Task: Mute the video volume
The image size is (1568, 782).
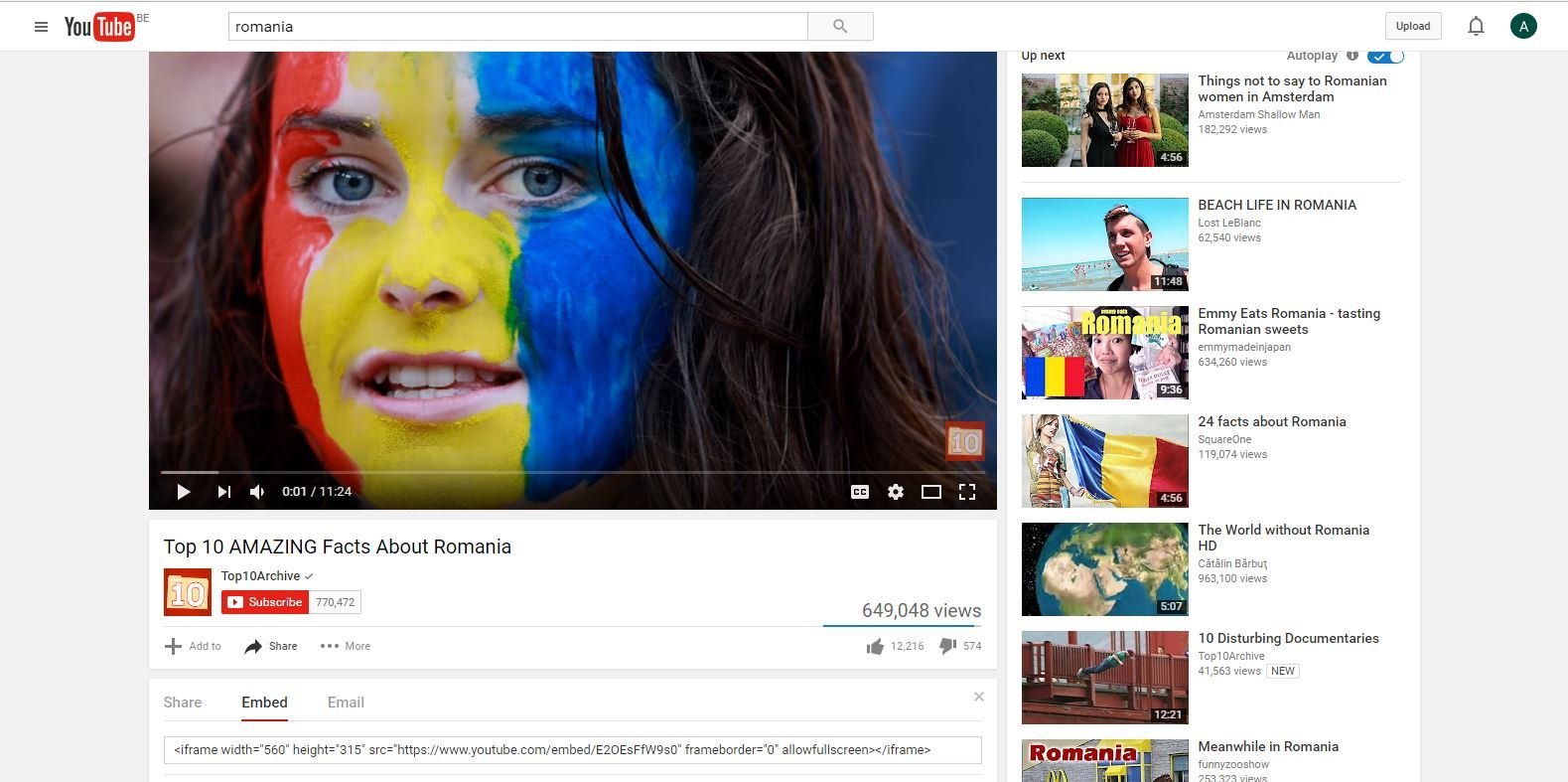Action: [257, 492]
